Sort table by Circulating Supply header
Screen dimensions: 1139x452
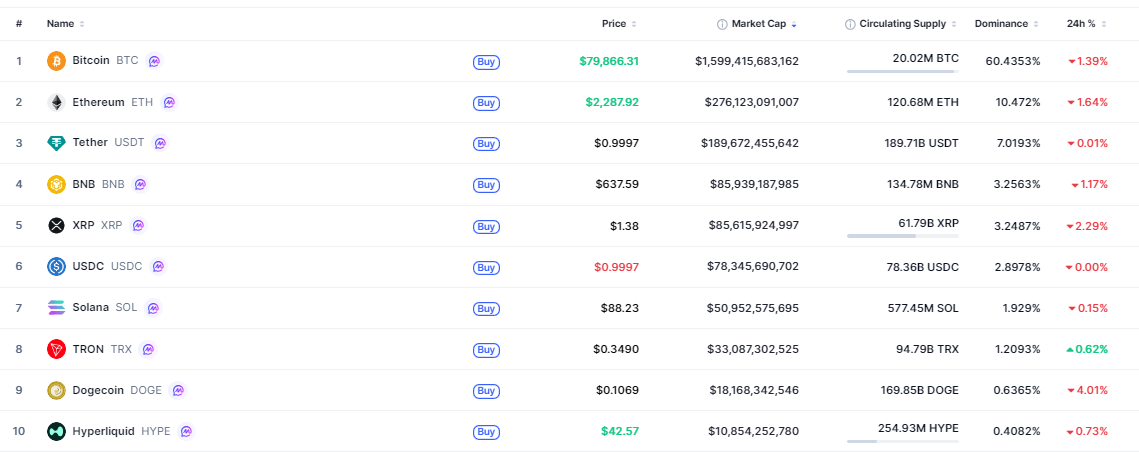click(907, 24)
